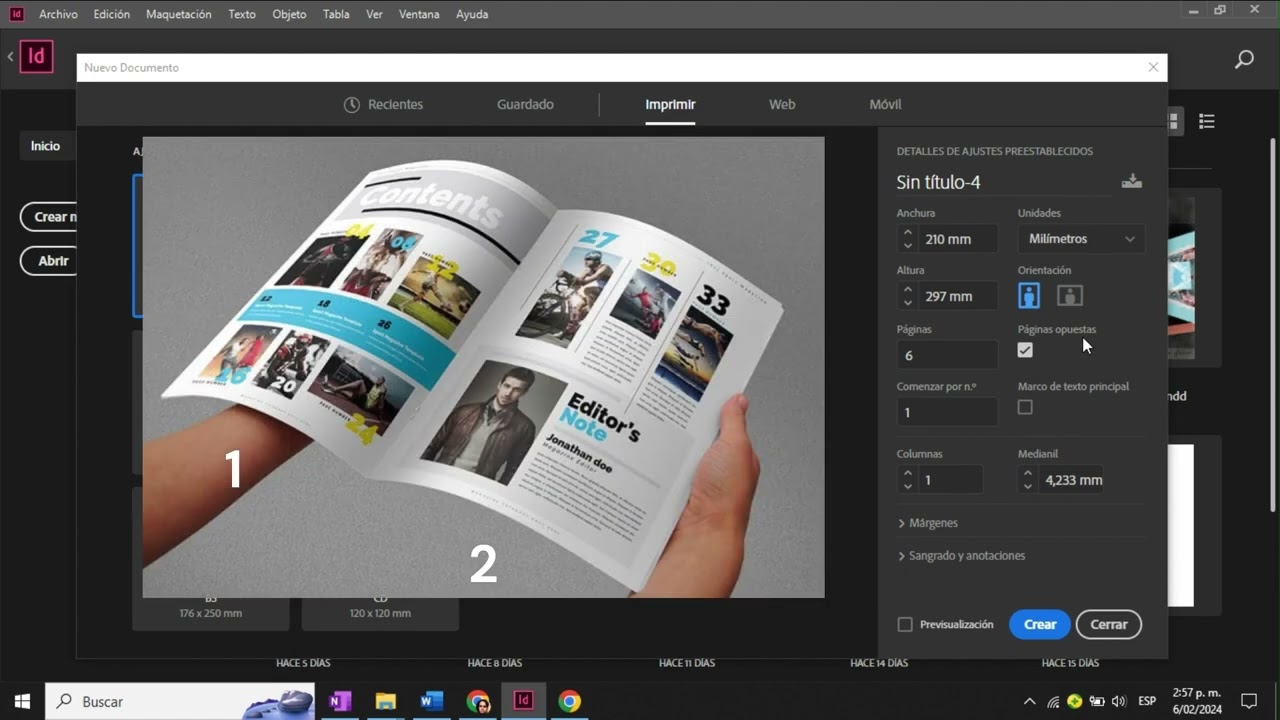Switch to list view icon
1280x720 pixels.
(x=1207, y=121)
